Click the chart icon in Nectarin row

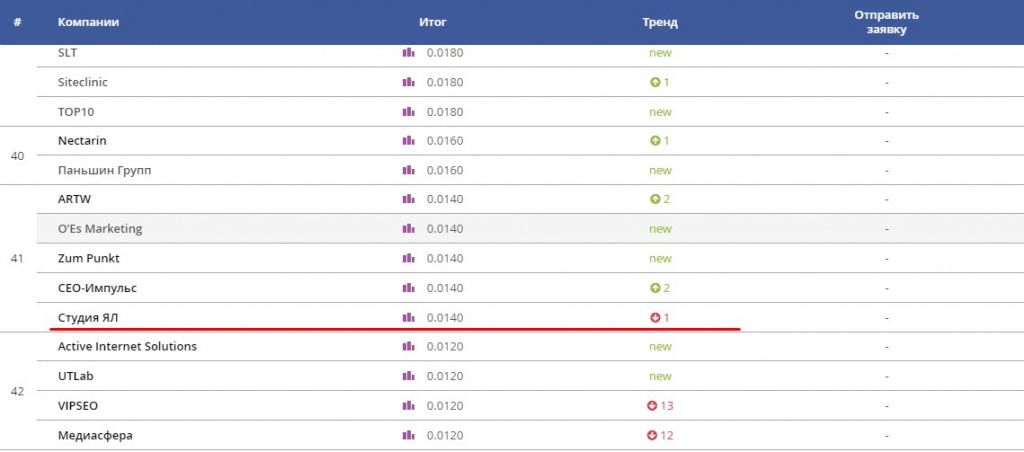click(409, 140)
